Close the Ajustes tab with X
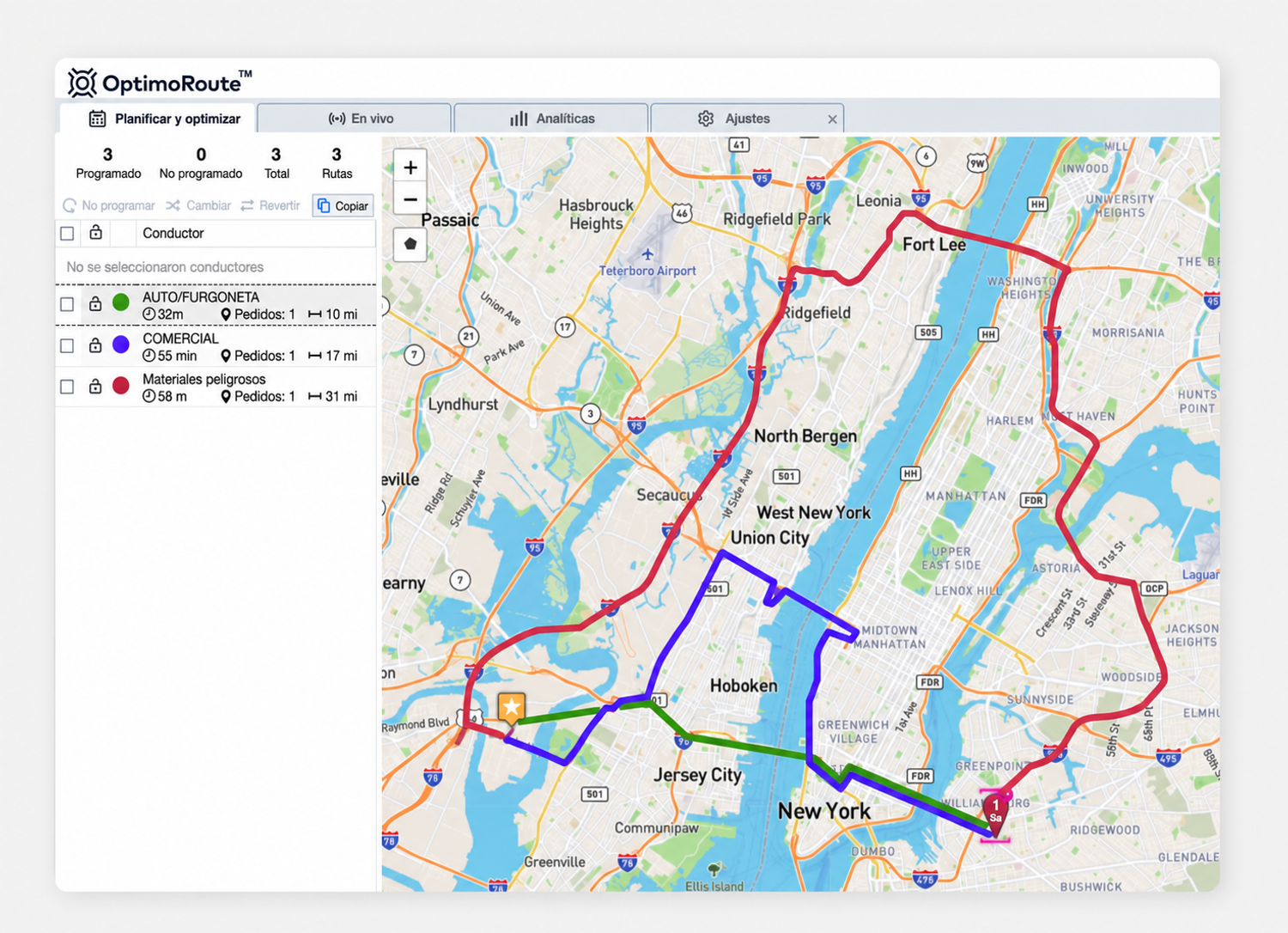Viewport: 1288px width, 933px height. (832, 119)
